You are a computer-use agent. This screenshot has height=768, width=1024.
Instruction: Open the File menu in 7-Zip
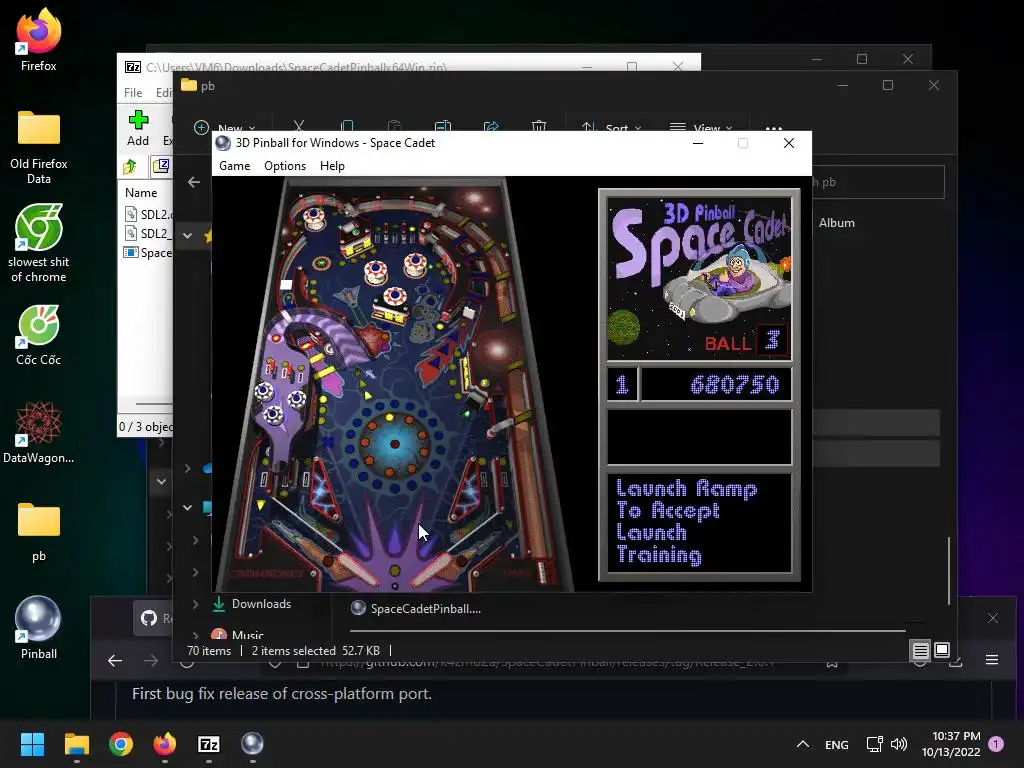pos(133,93)
